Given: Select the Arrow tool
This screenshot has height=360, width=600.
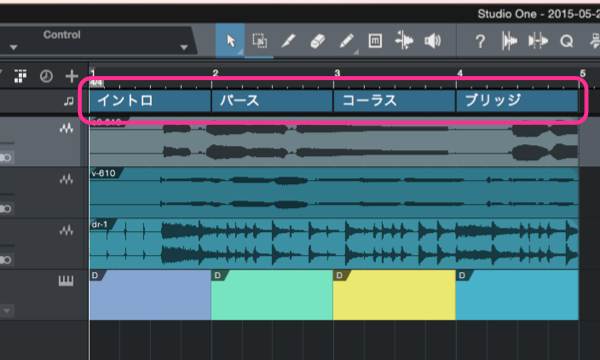Looking at the screenshot, I should click(230, 41).
